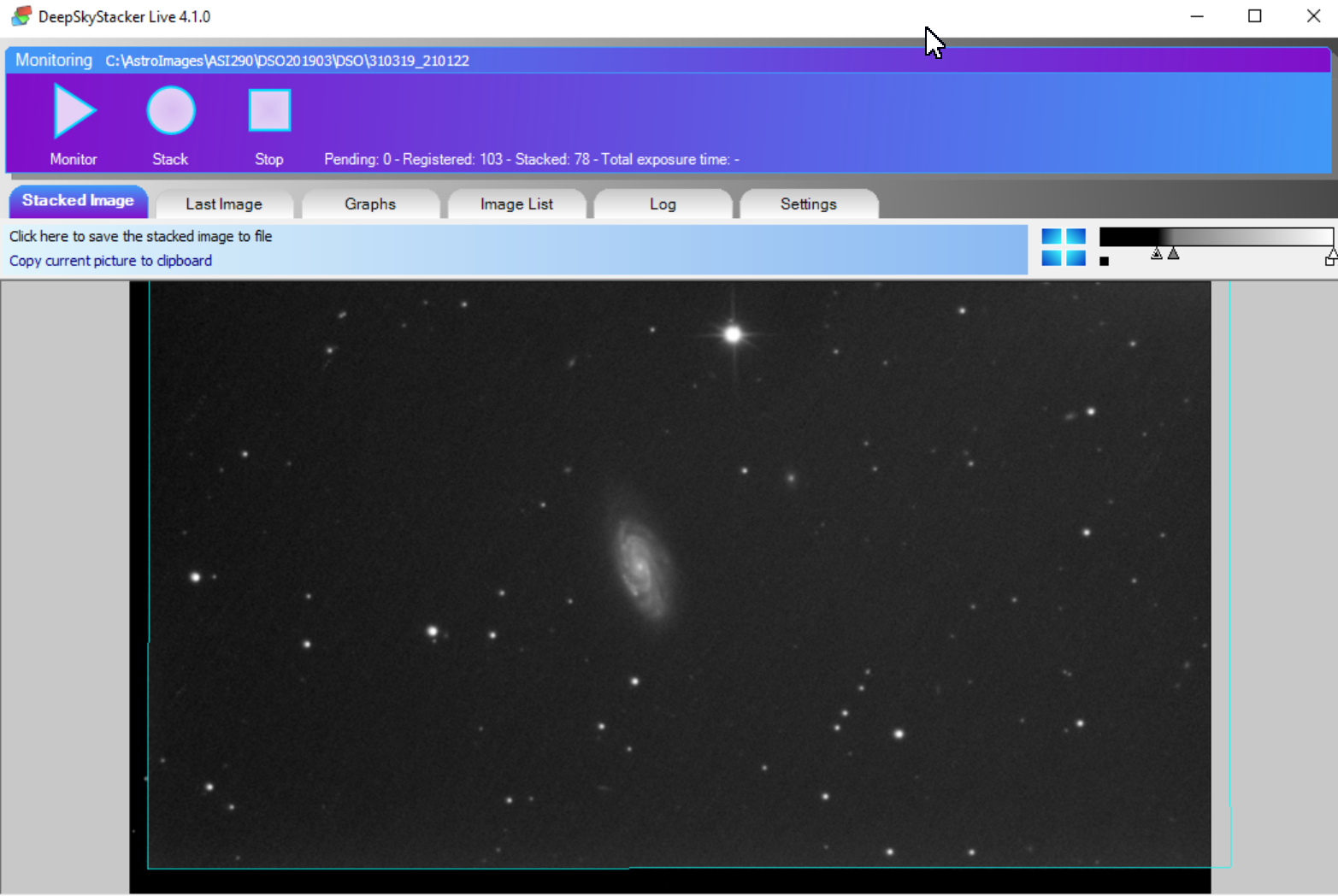Click the white square gradient stop

[x=1329, y=262]
